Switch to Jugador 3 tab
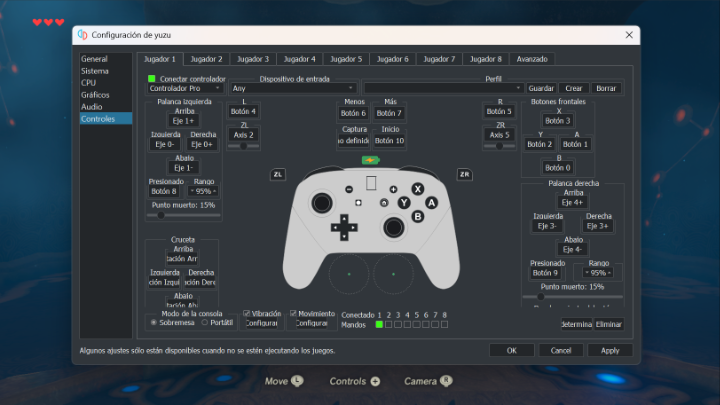The image size is (720, 405). click(x=253, y=59)
